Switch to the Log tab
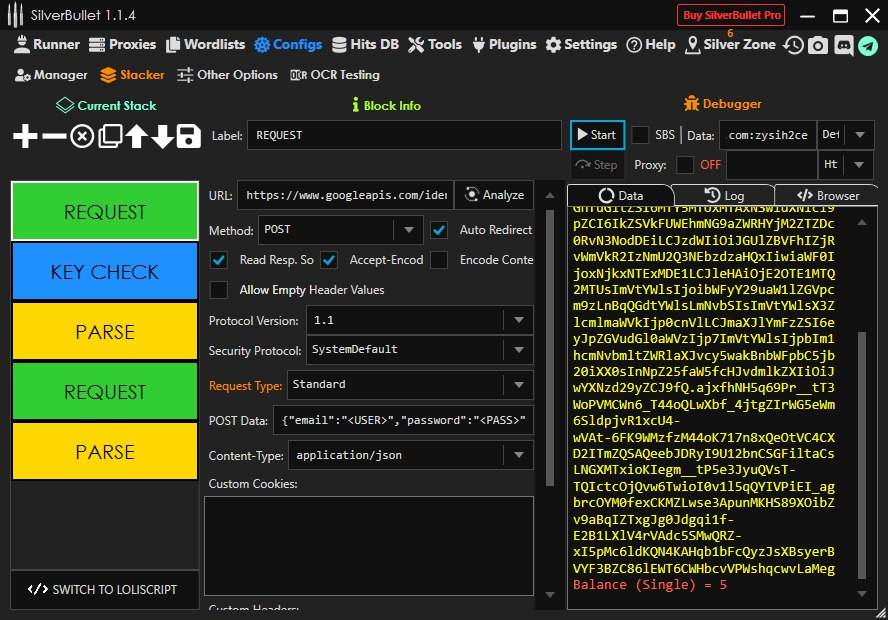 coord(724,196)
